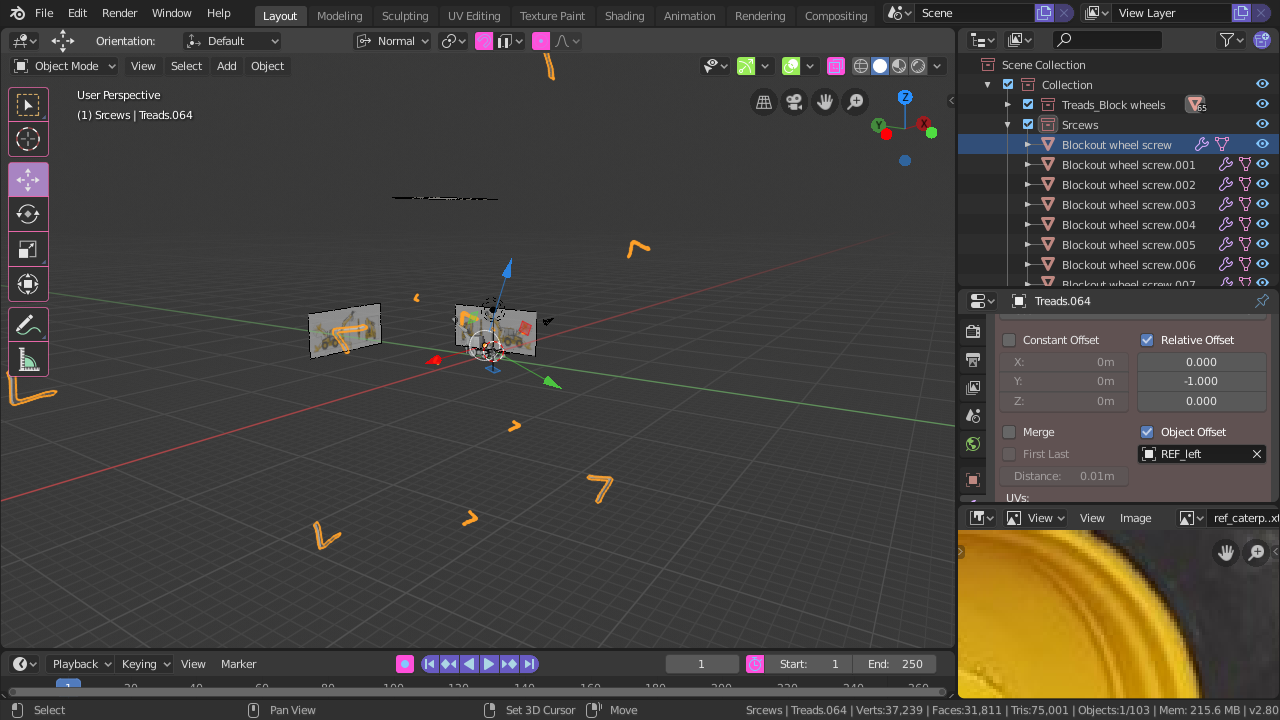Pin the Treads.064 properties panel

(1261, 301)
